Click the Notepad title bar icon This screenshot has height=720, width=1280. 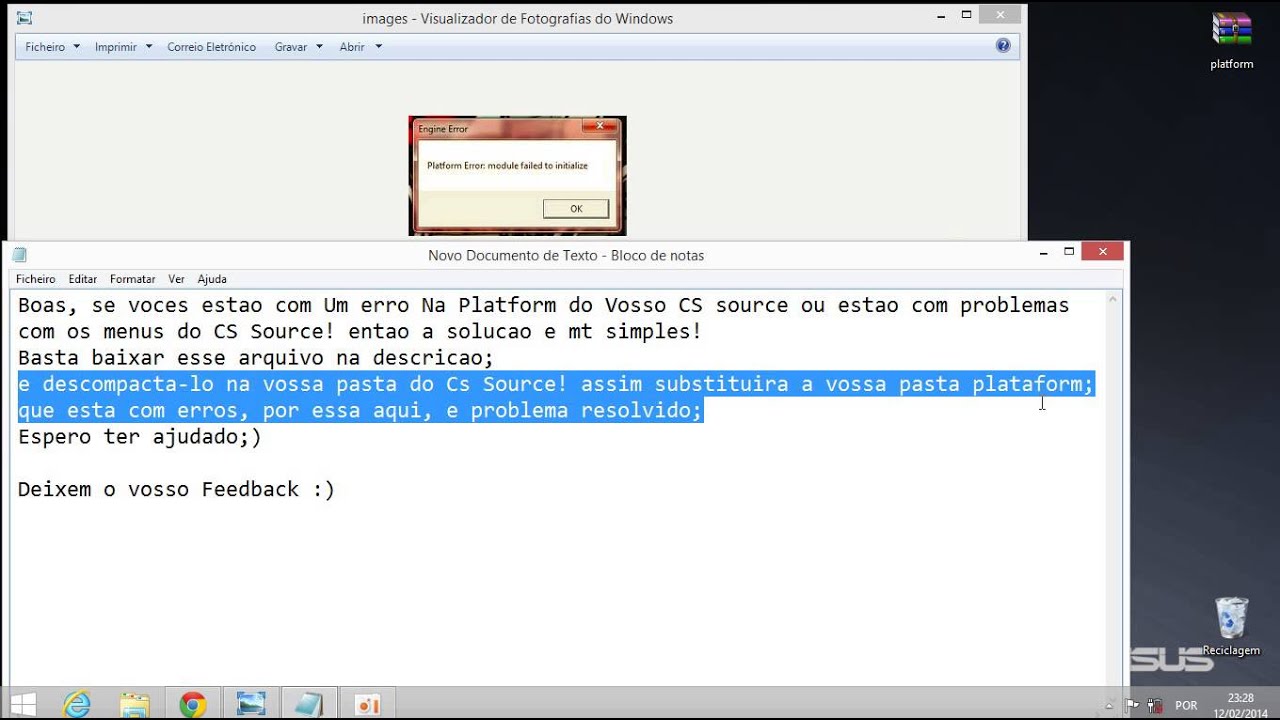20,255
